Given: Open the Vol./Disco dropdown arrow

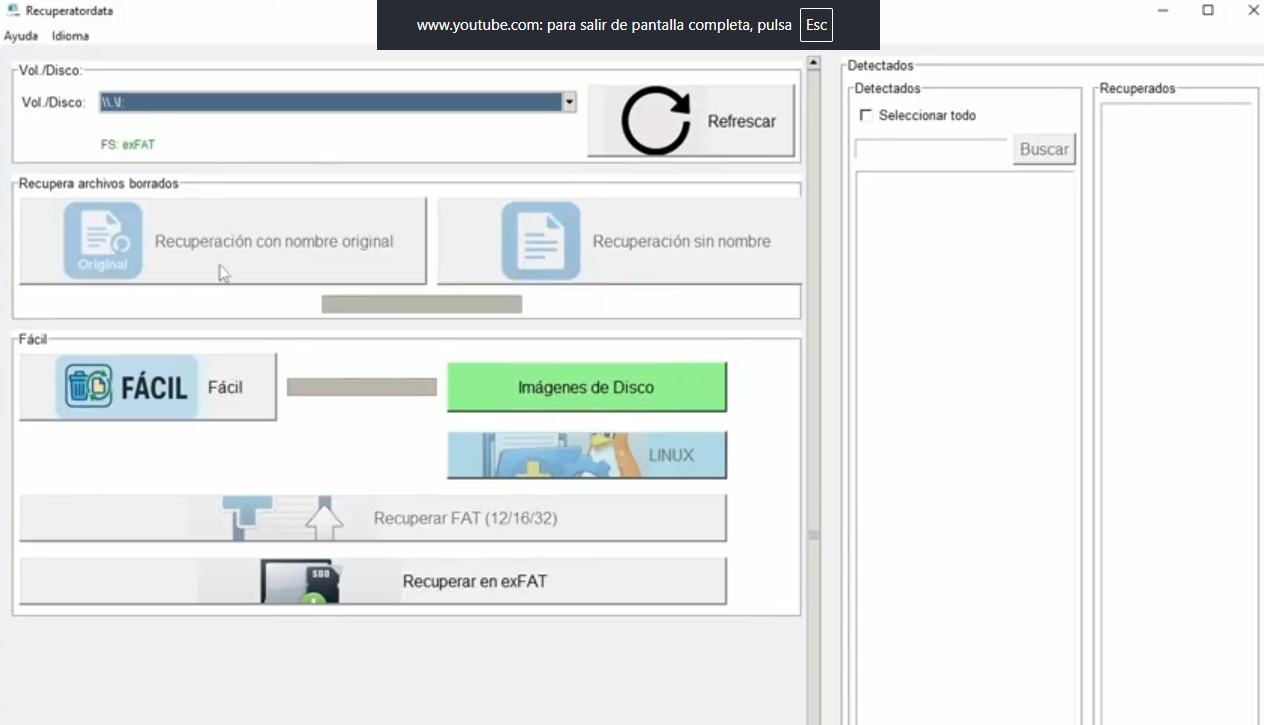Looking at the screenshot, I should click(x=569, y=102).
